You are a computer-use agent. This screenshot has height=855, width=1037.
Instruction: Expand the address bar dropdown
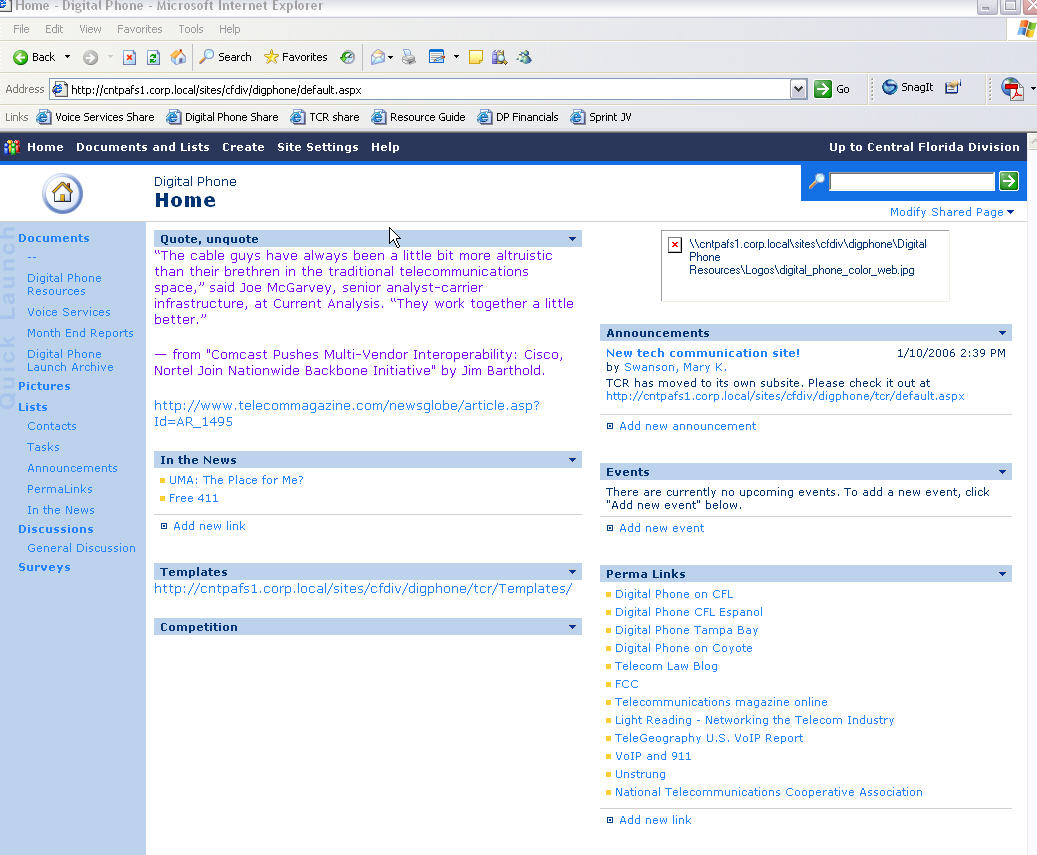point(799,89)
